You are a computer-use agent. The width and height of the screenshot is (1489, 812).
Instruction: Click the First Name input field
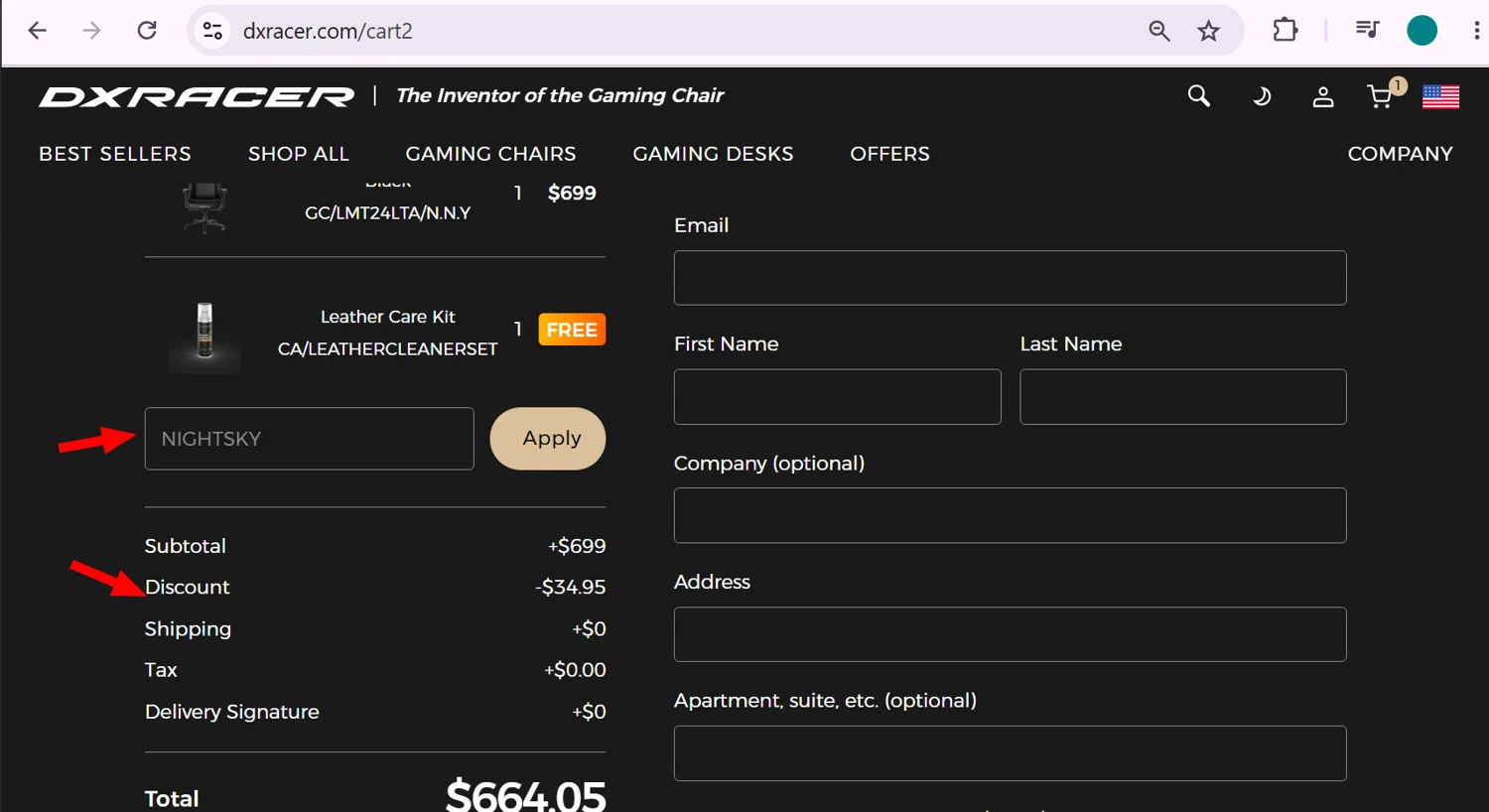(x=837, y=397)
